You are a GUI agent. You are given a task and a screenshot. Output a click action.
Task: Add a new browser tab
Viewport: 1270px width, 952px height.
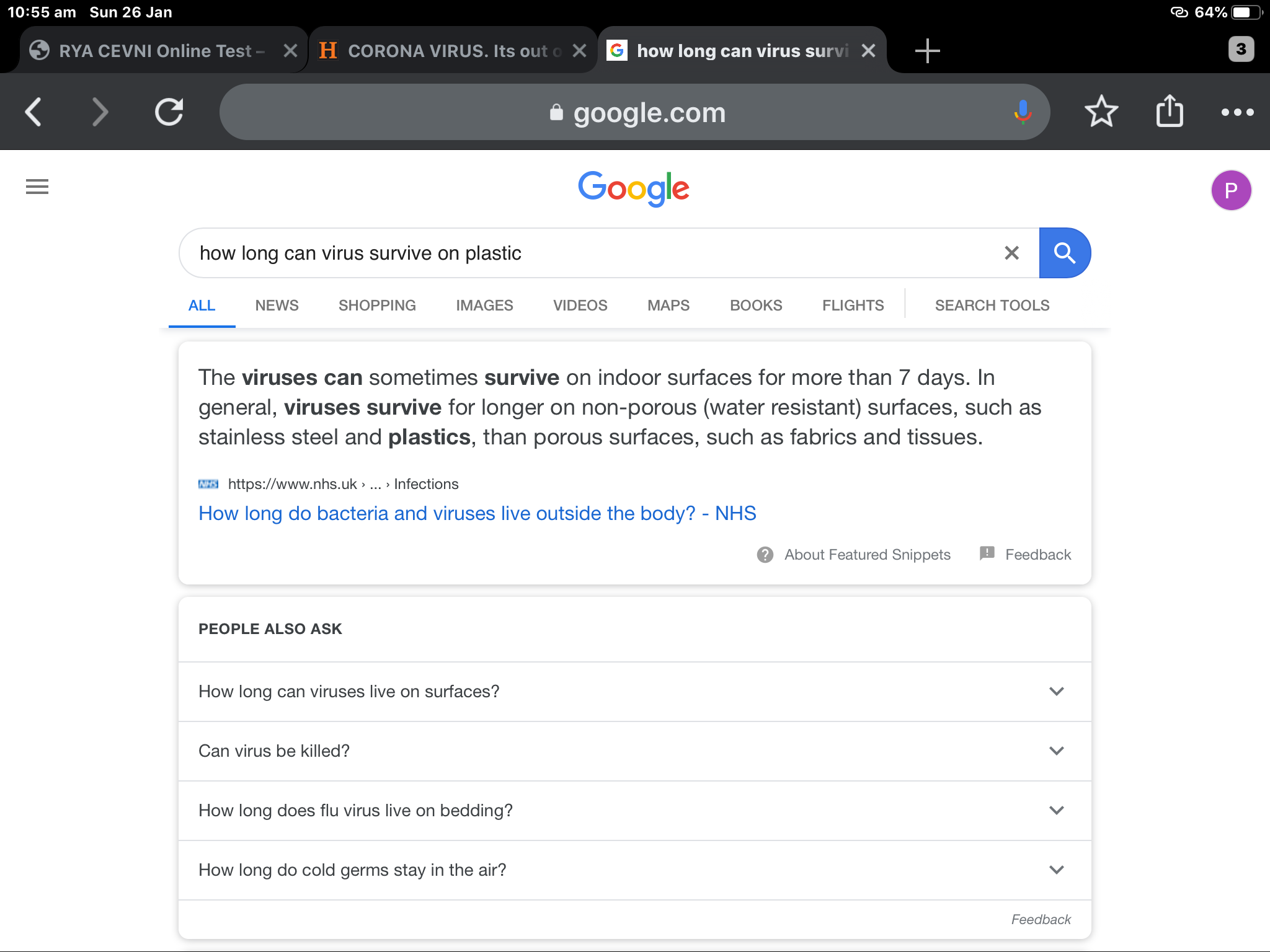927,50
